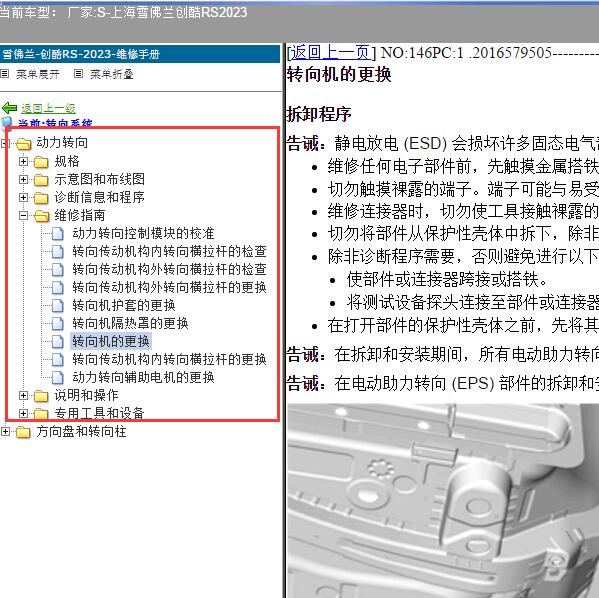Screen dimensions: 599x598
Task: Select the 专用工具和设备 folder label
Action: pyautogui.click(x=99, y=413)
